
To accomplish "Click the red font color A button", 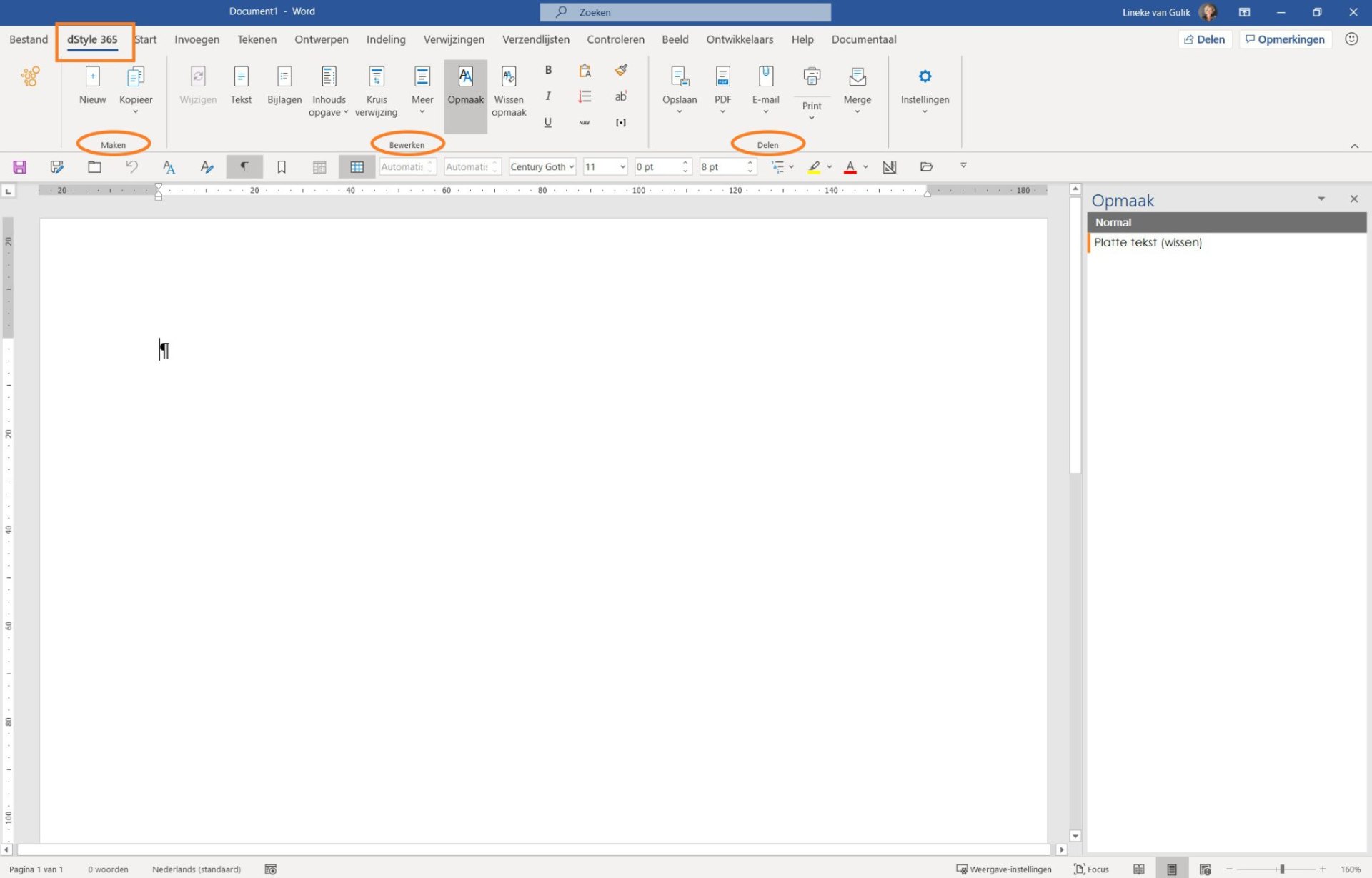I will pyautogui.click(x=850, y=167).
